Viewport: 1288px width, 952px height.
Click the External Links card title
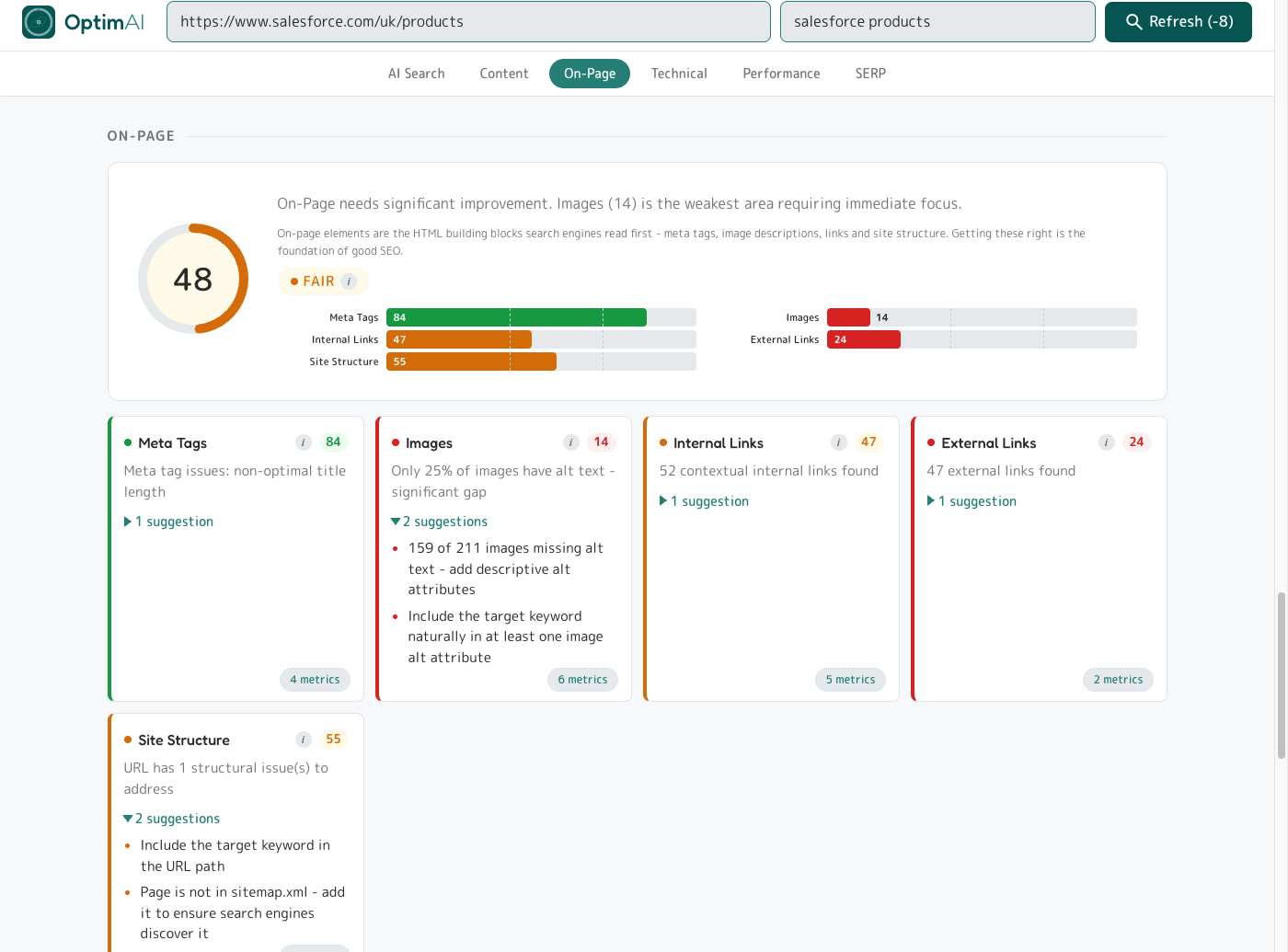click(989, 443)
